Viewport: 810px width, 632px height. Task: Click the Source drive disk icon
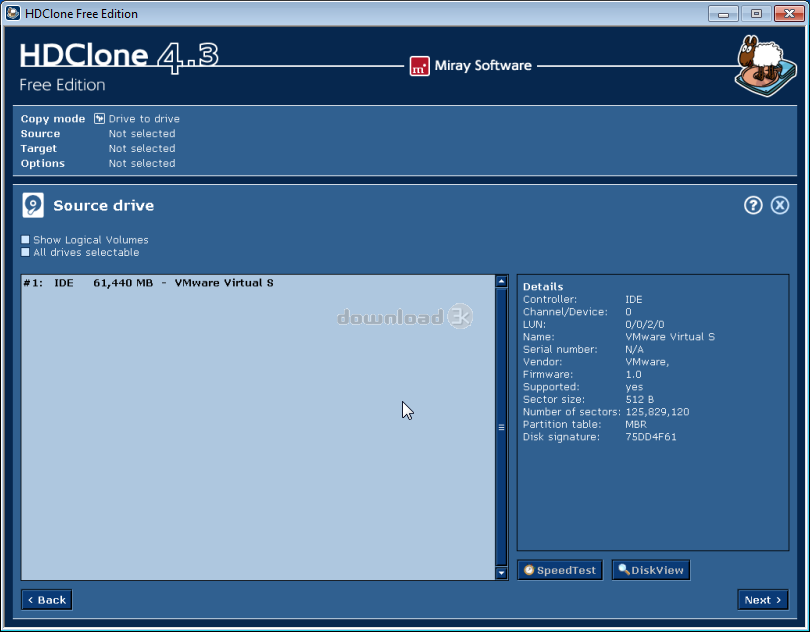(31, 205)
